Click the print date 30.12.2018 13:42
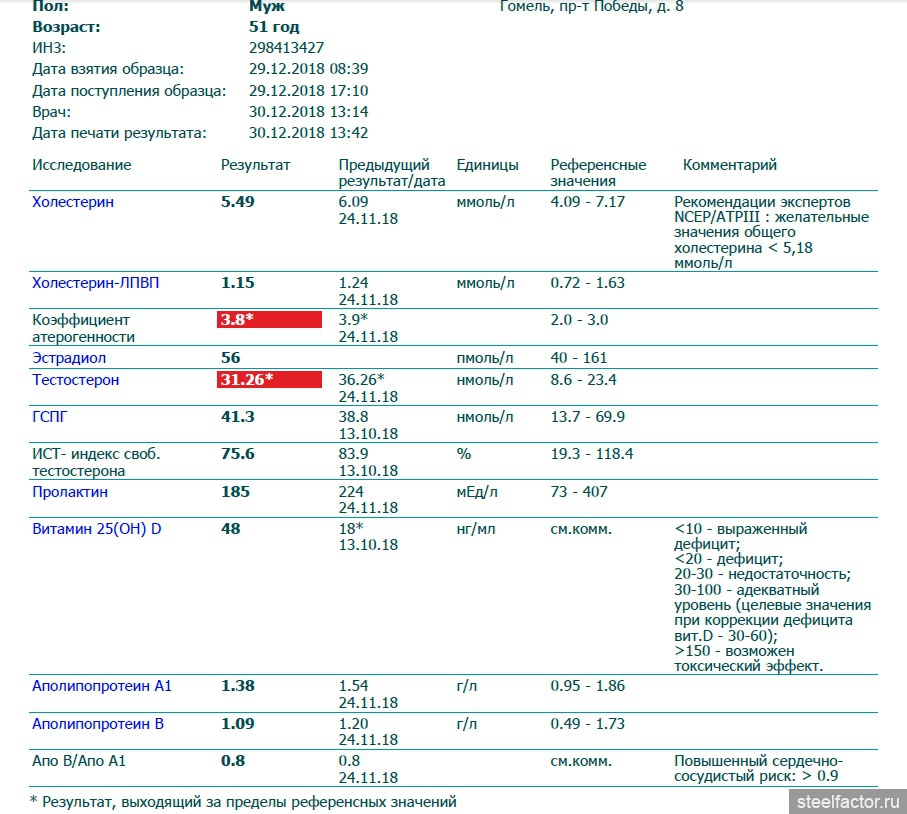The image size is (907, 814). [x=308, y=133]
